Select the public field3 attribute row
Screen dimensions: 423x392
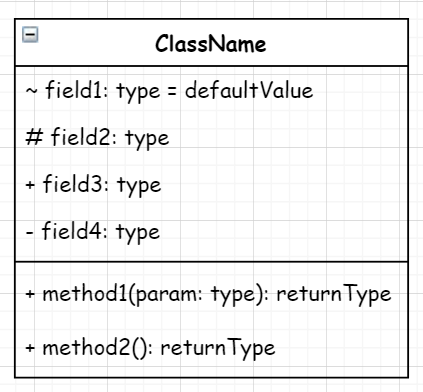211,185
